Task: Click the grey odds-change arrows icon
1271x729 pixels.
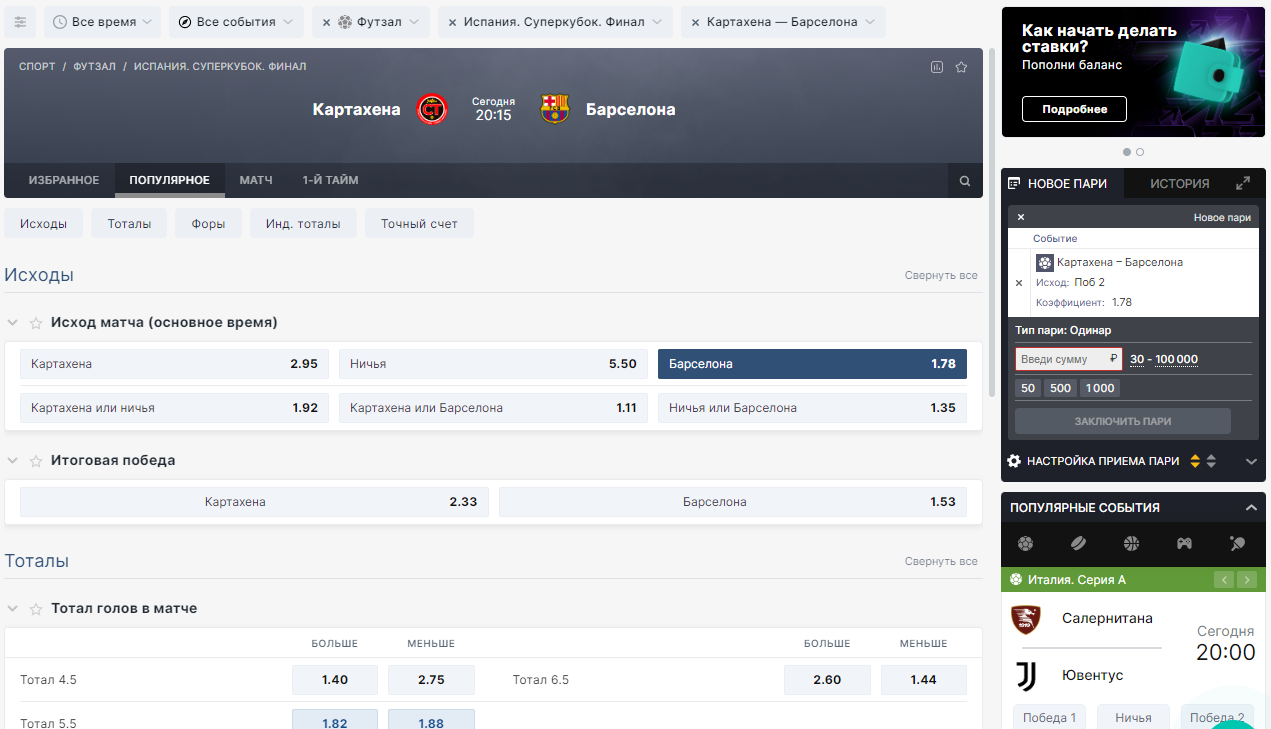Action: [1211, 461]
